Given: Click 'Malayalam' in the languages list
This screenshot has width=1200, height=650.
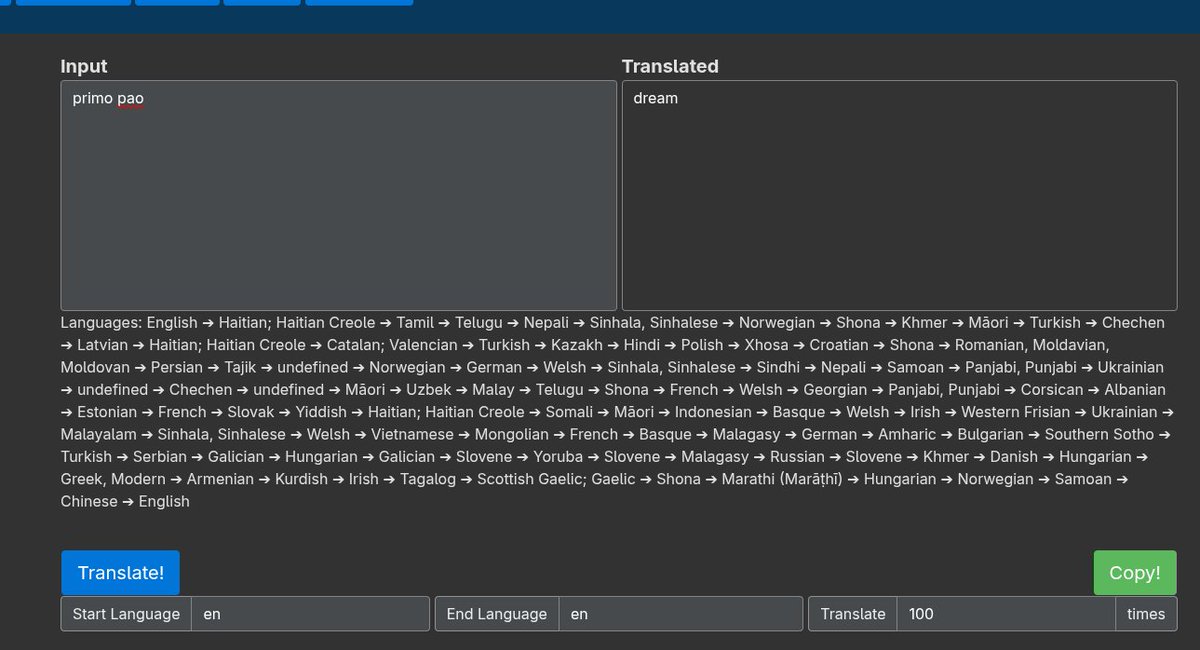Looking at the screenshot, I should tap(99, 434).
